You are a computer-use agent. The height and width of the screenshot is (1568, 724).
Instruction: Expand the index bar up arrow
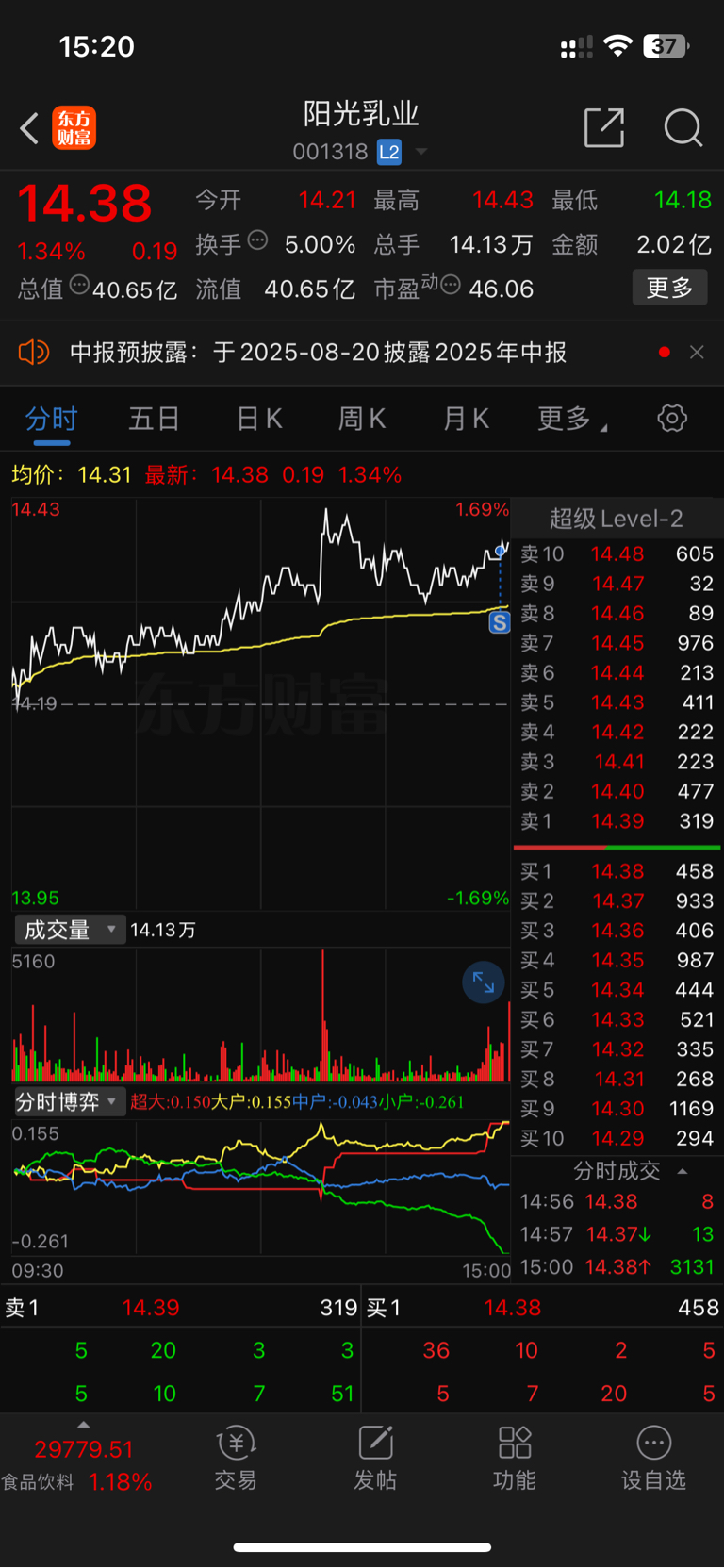pos(83,1425)
